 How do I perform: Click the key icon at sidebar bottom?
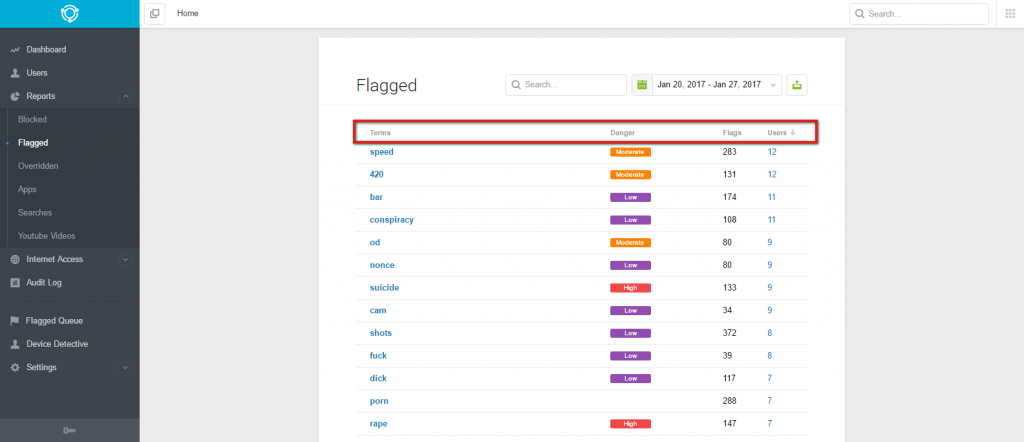(x=69, y=430)
